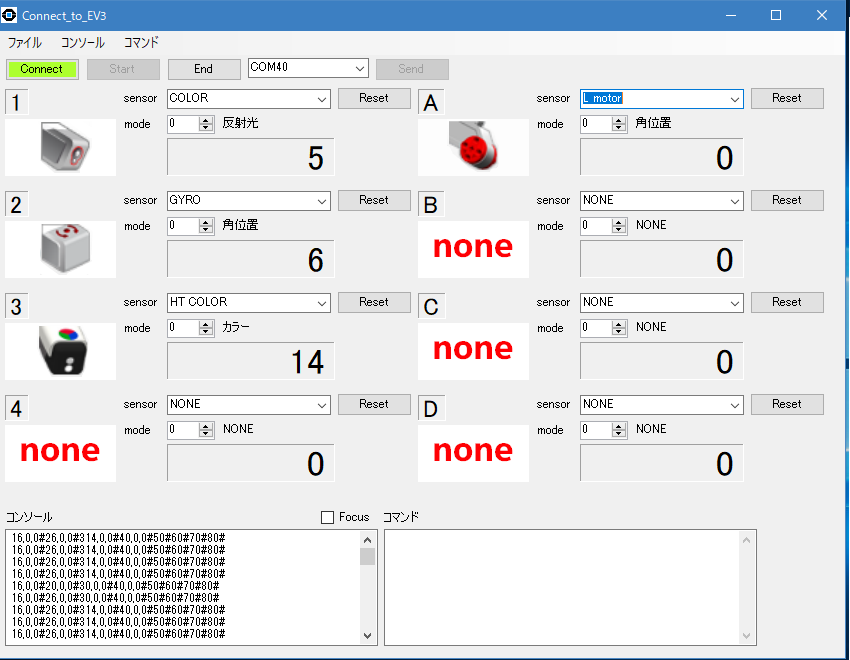This screenshot has height=660, width=850.
Task: Reset the HT COLOR sensor on port 3
Action: 373,302
